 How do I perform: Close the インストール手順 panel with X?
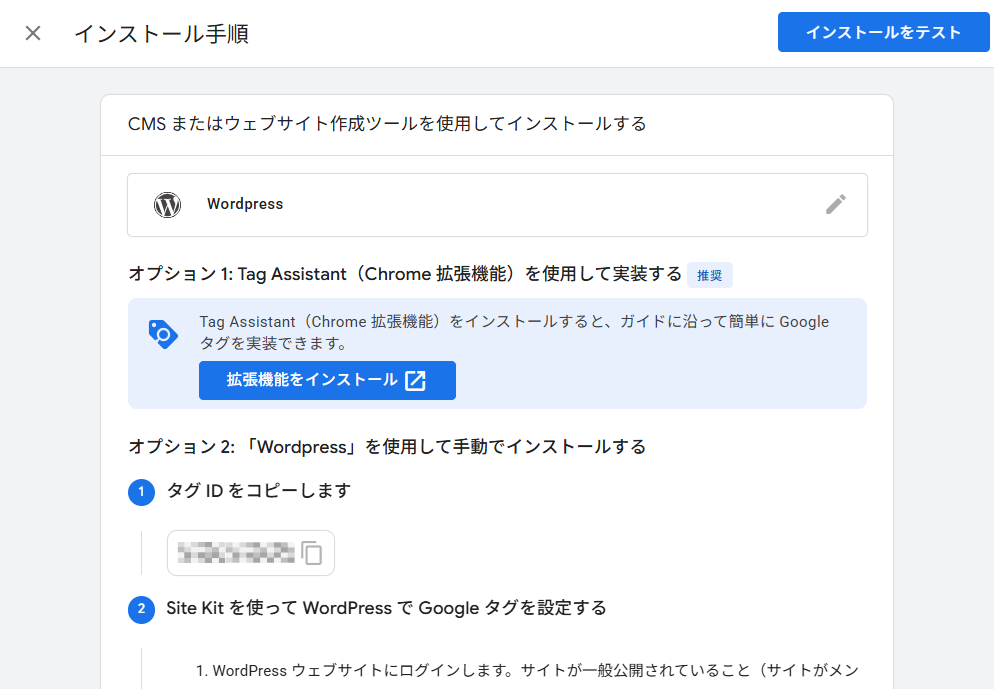coord(33,33)
